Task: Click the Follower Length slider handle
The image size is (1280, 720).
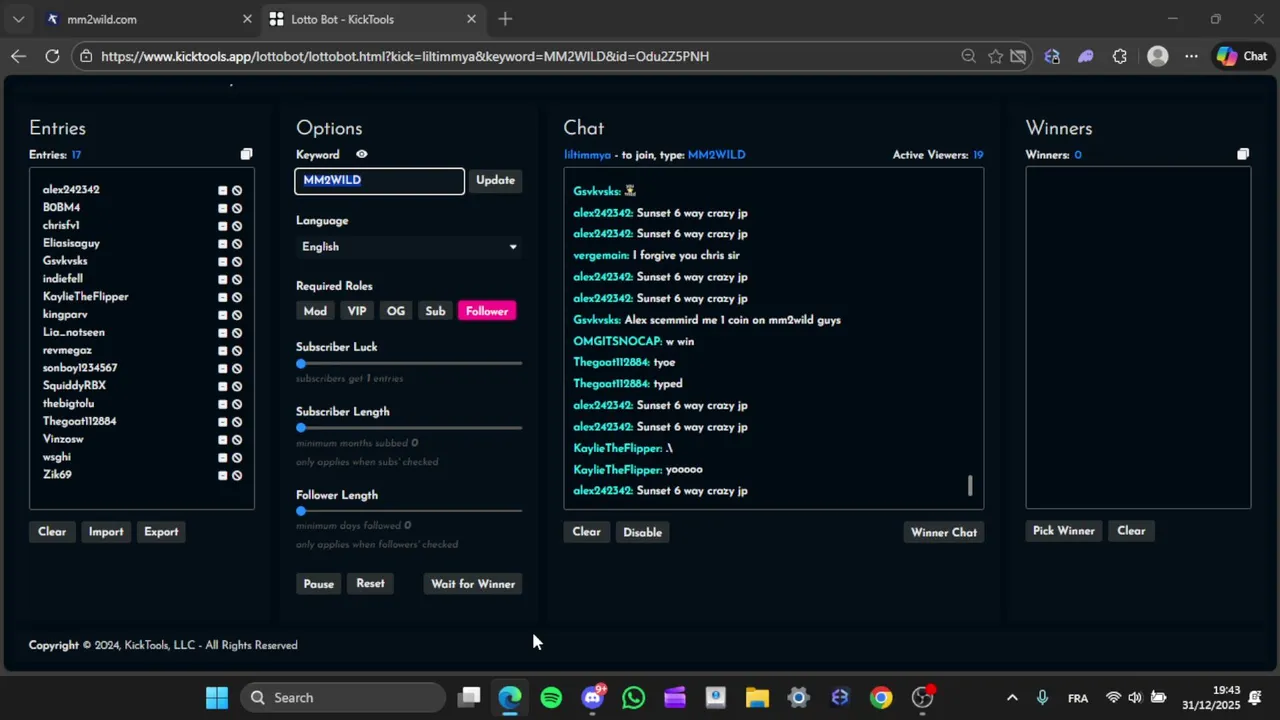Action: (x=301, y=512)
